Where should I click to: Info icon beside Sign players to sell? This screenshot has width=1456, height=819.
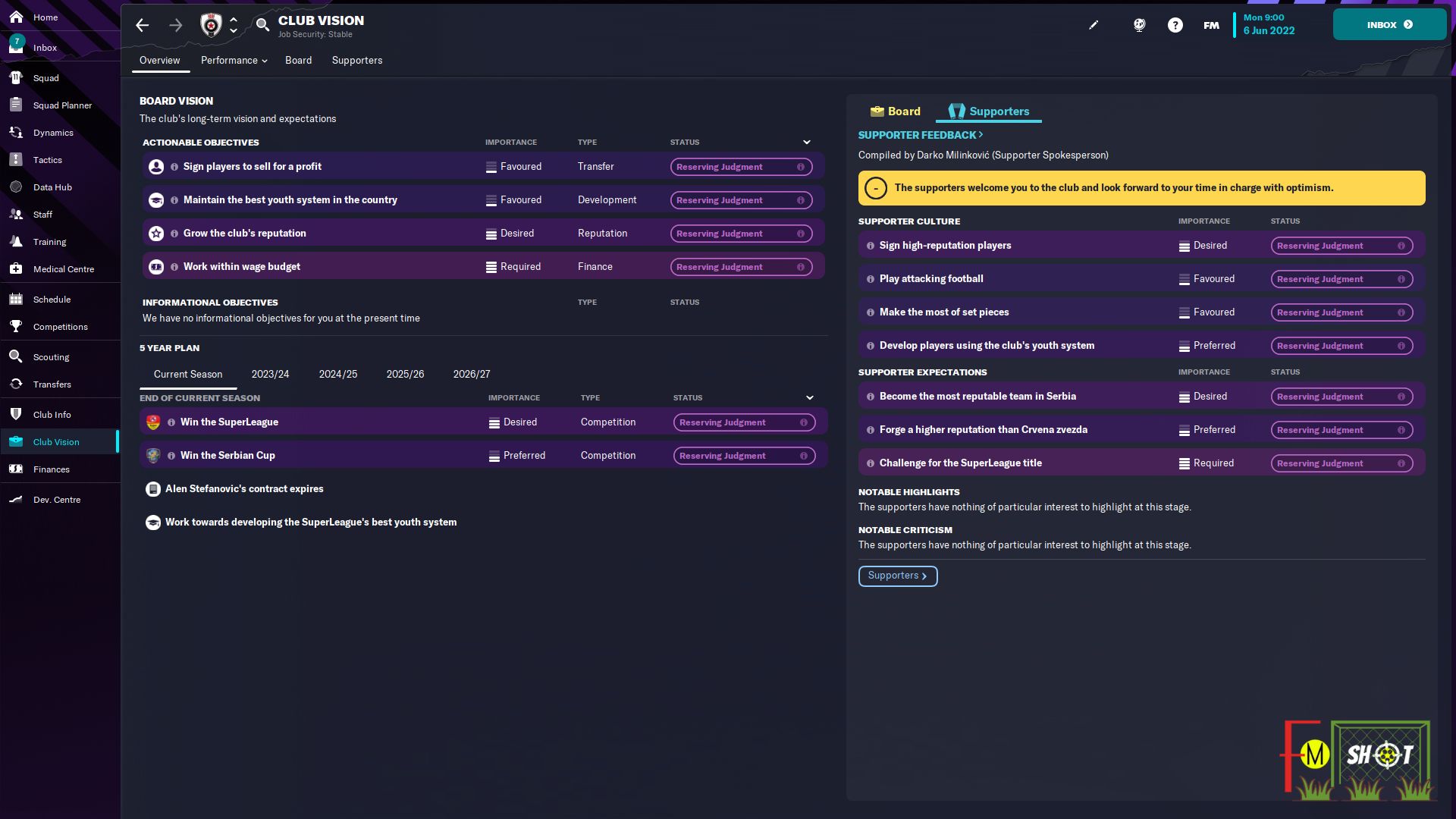tap(174, 167)
